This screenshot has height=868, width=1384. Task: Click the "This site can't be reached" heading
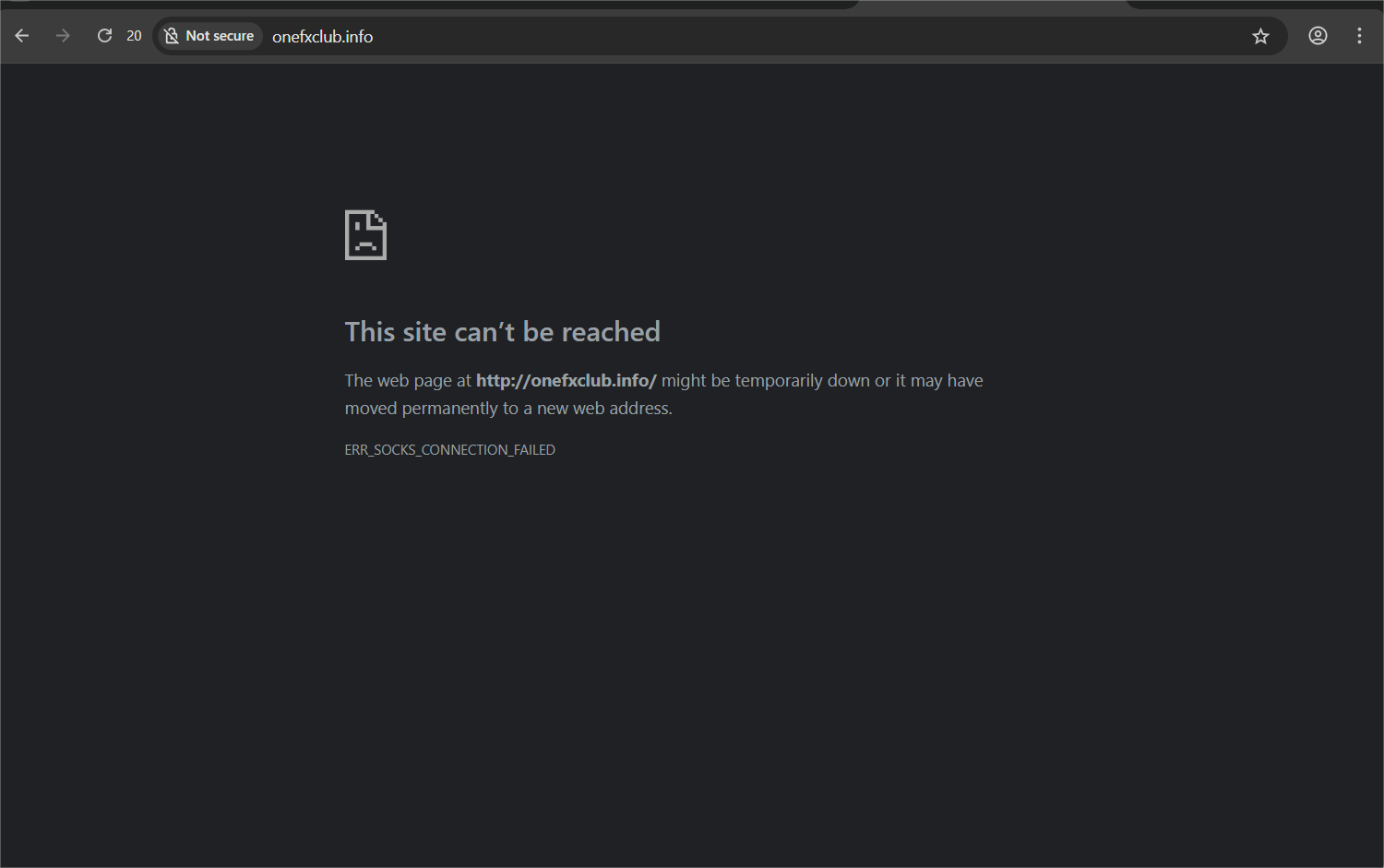(502, 332)
